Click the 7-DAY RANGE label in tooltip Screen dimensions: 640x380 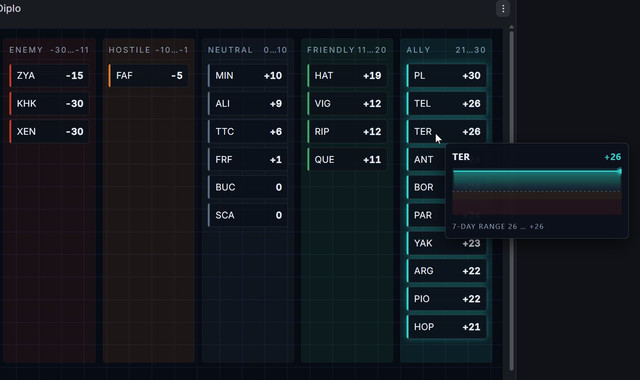point(498,227)
